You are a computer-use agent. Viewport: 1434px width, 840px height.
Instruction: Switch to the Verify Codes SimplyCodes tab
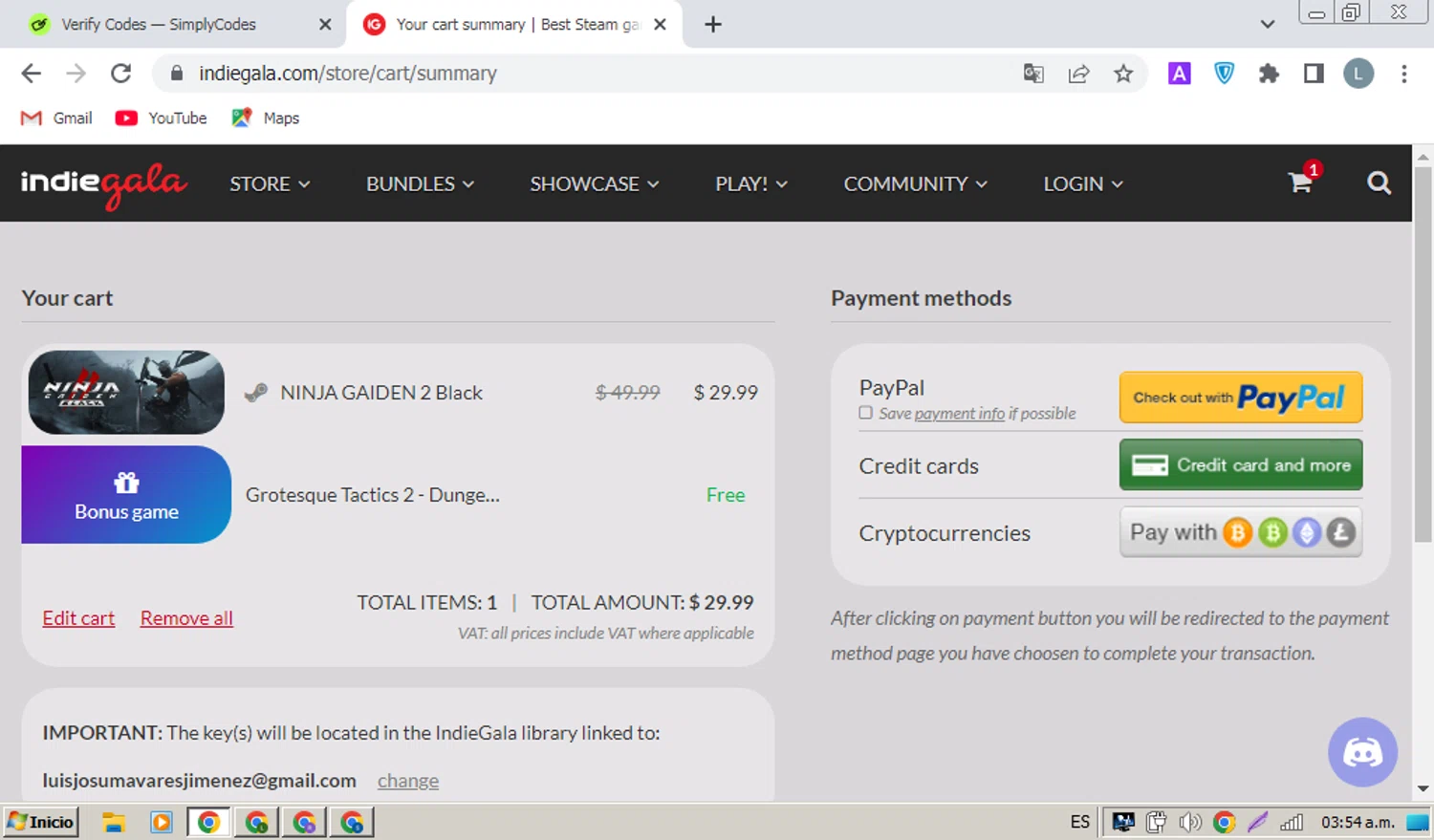(172, 24)
